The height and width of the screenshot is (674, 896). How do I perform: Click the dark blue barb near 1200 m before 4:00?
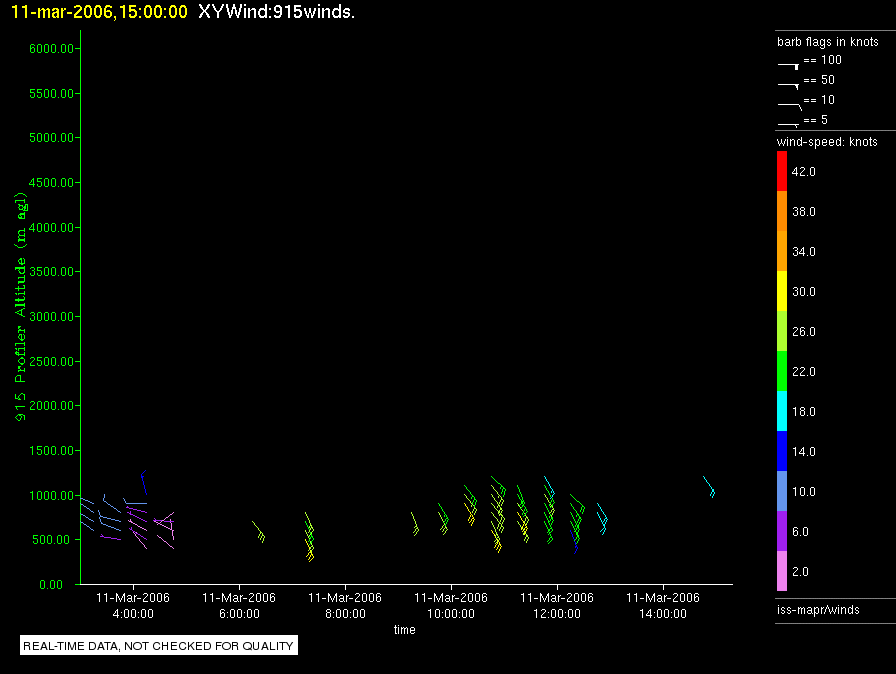coord(144,483)
